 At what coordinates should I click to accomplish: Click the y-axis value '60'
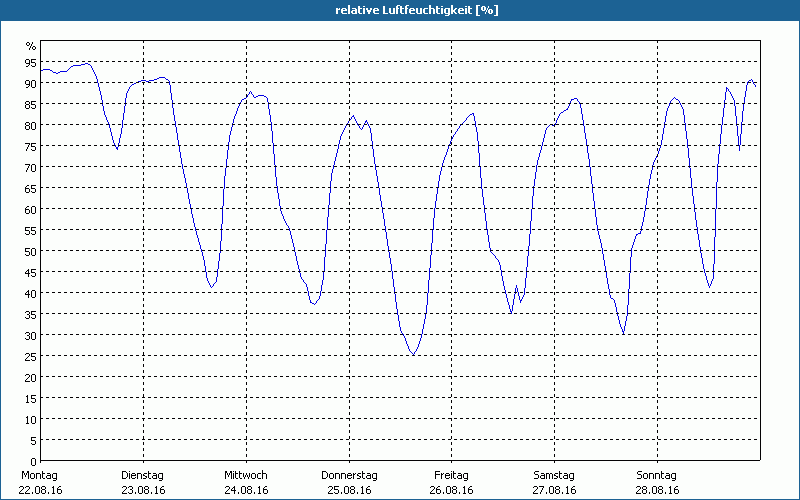(31, 209)
